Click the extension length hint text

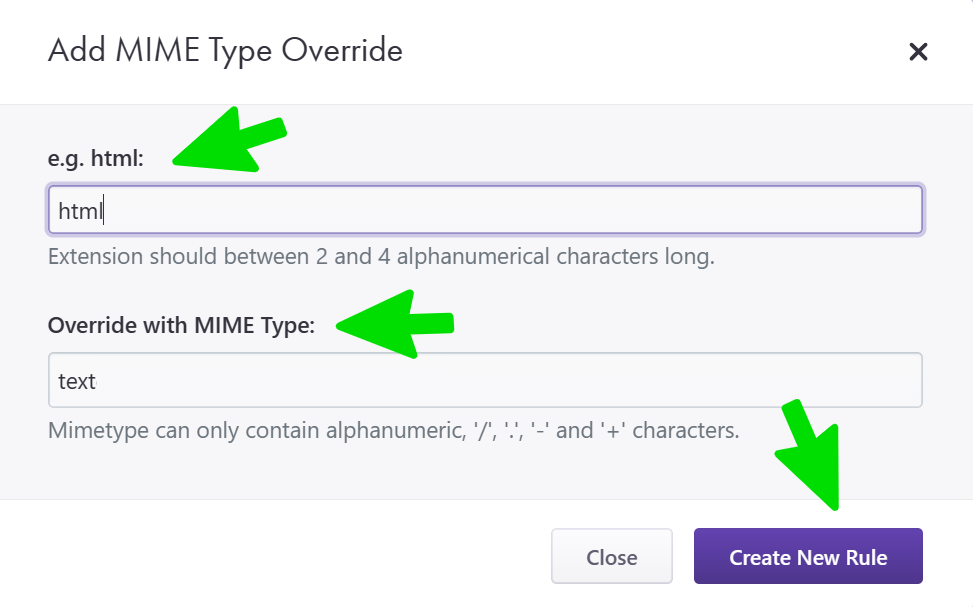381,256
